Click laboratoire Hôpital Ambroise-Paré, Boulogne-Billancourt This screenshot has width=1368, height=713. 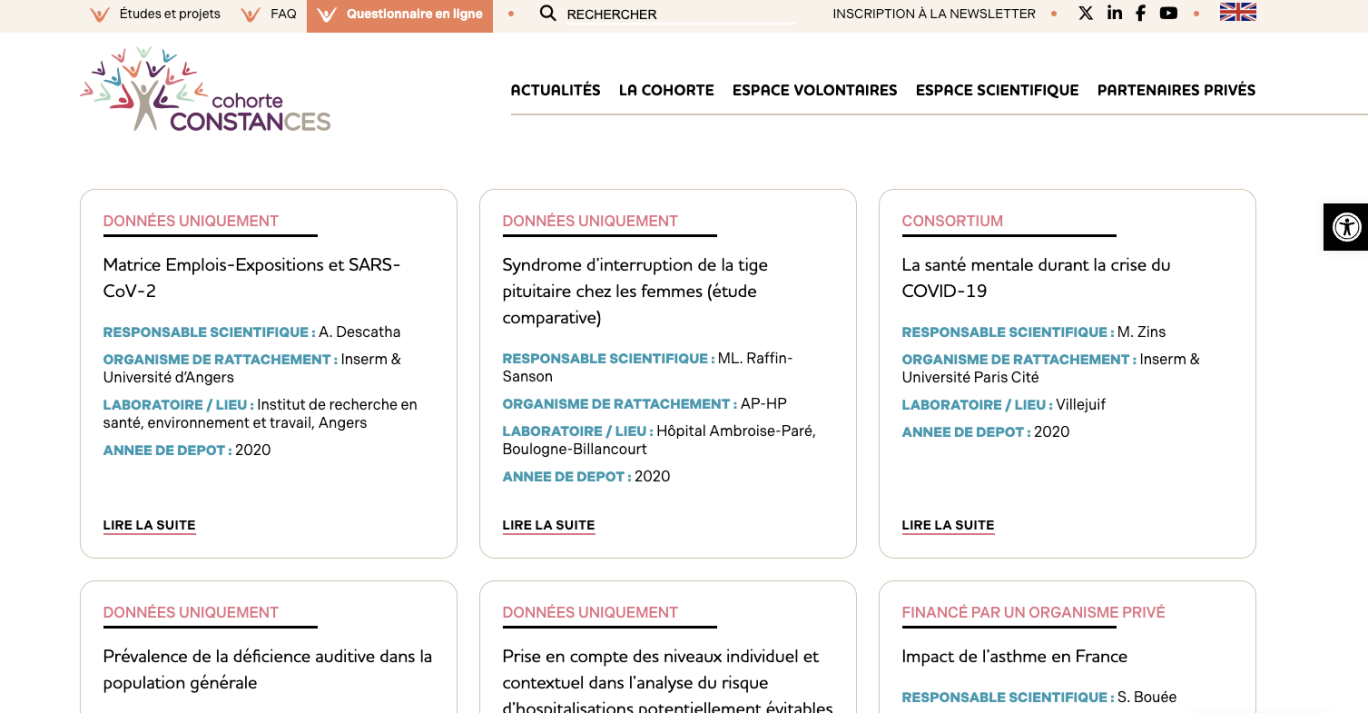[x=659, y=440]
